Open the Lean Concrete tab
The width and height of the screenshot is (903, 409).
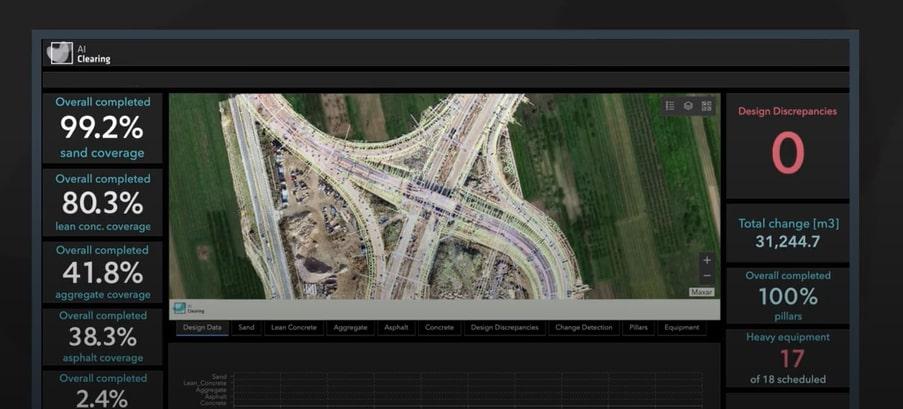(x=293, y=327)
